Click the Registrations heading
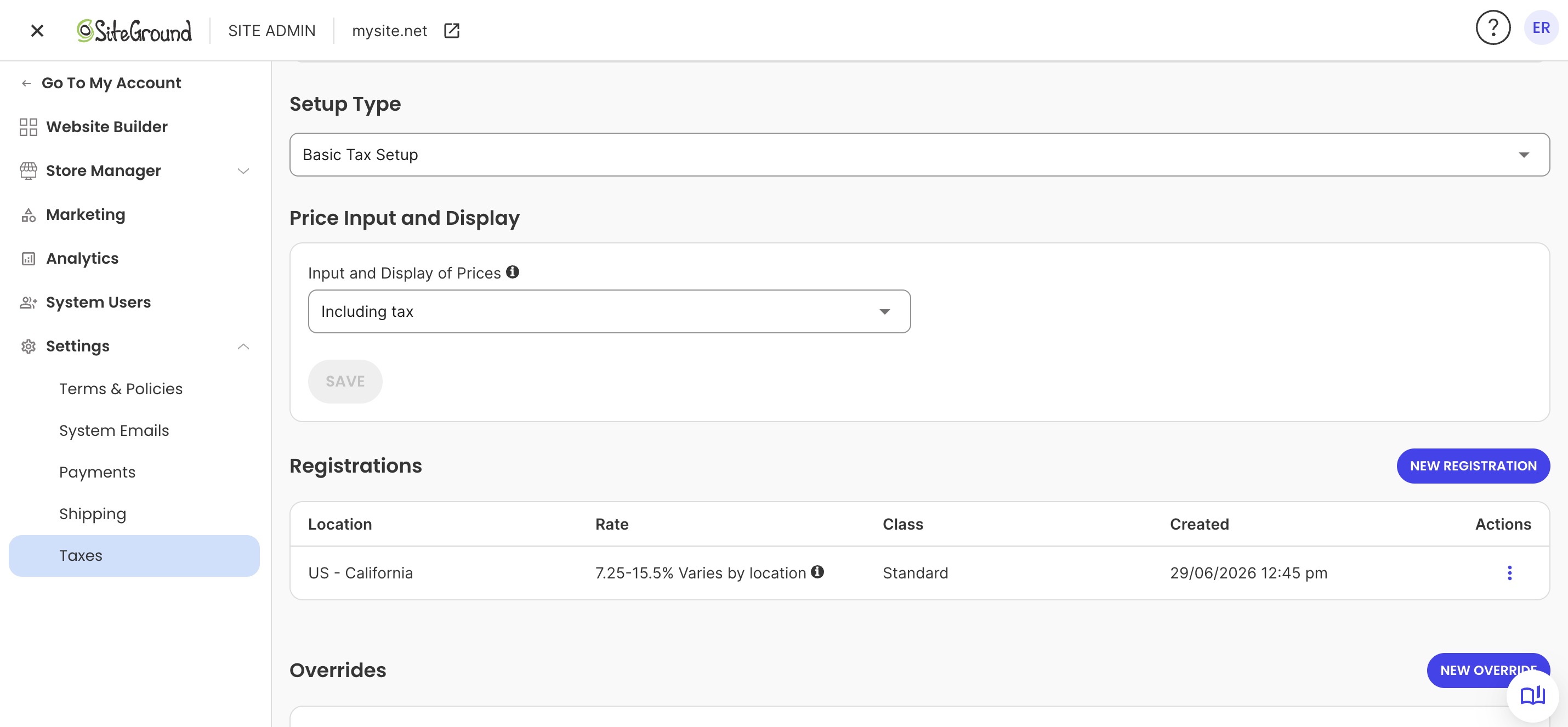The height and width of the screenshot is (727, 1568). click(355, 466)
